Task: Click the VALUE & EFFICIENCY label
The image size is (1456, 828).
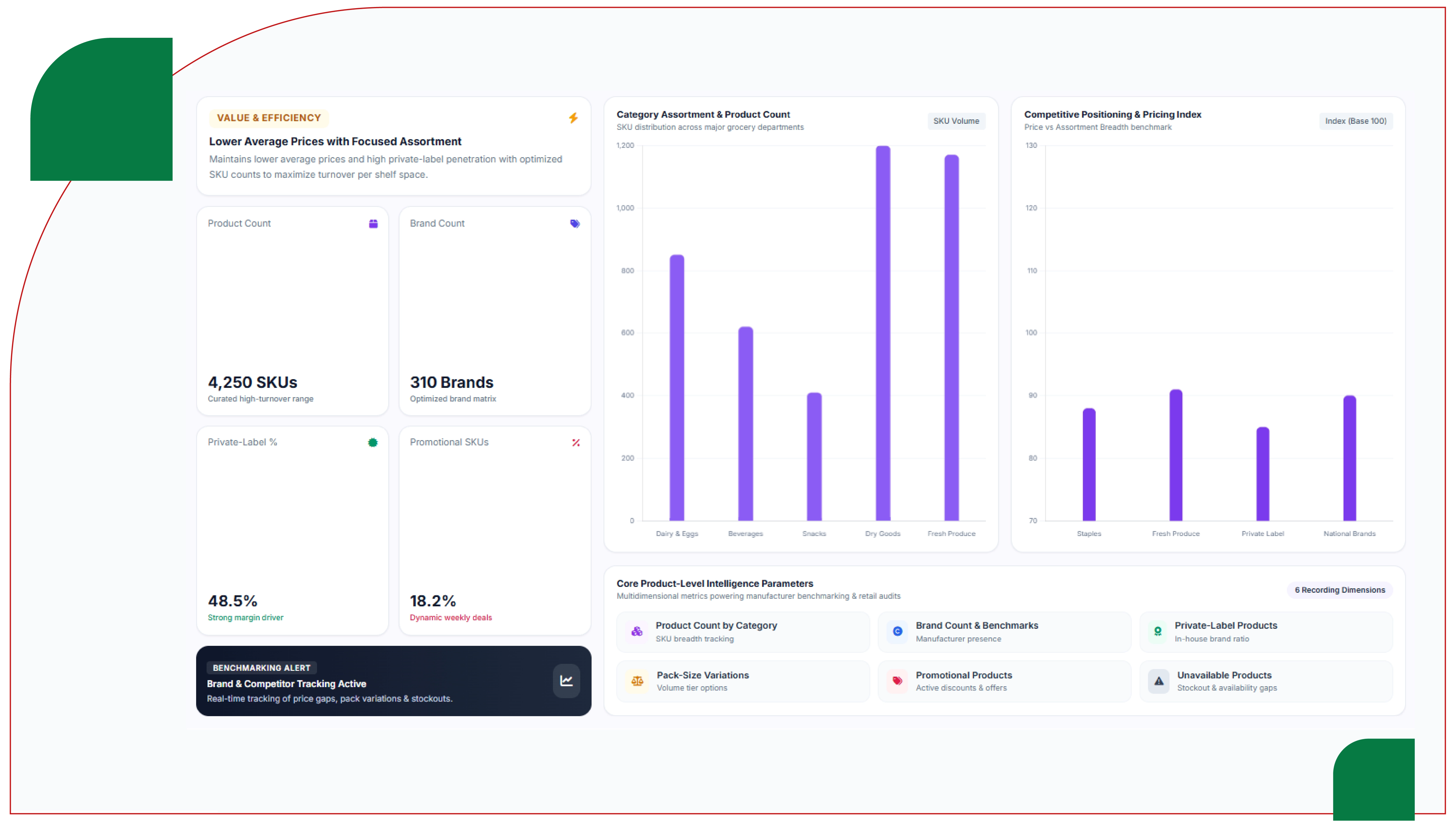Action: pos(268,118)
